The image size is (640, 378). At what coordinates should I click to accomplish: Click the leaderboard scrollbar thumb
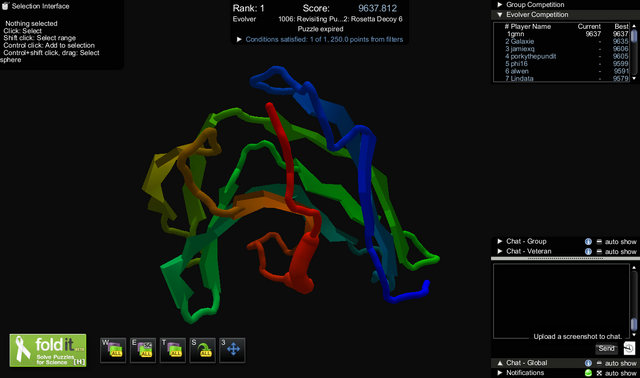tap(634, 36)
